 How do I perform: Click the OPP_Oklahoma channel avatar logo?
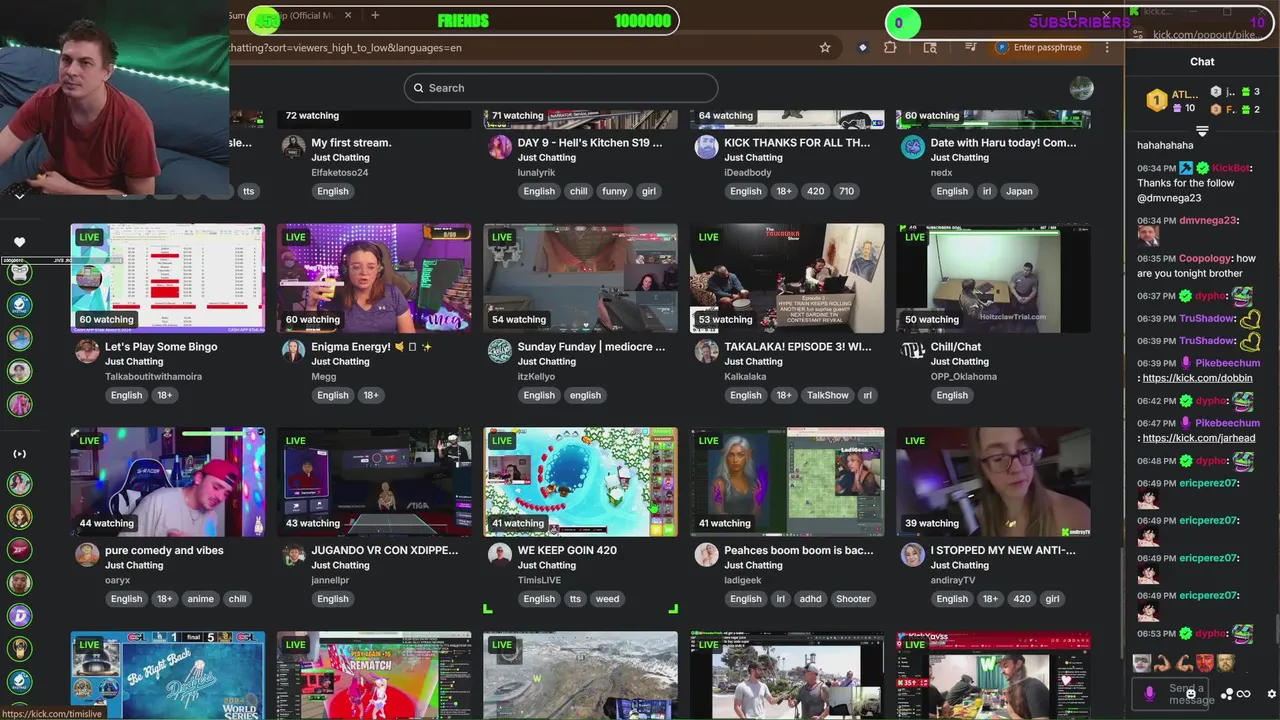click(x=913, y=350)
